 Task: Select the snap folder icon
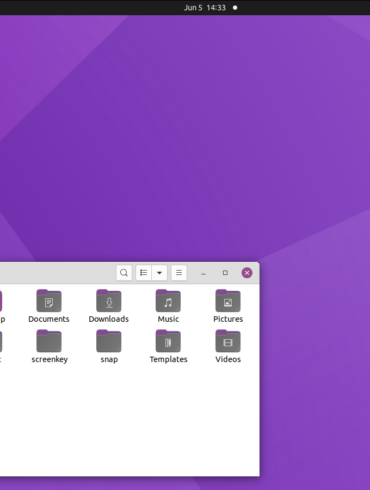109,341
